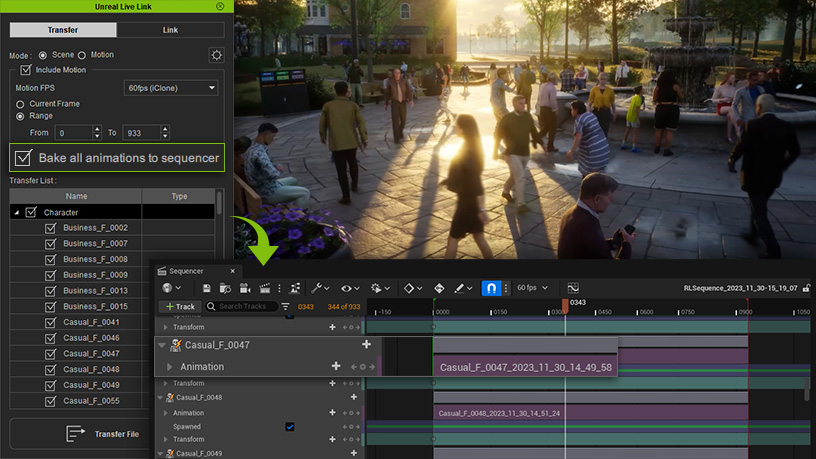Click the Search Tracks input field
Image resolution: width=816 pixels, height=459 pixels.
click(x=243, y=306)
